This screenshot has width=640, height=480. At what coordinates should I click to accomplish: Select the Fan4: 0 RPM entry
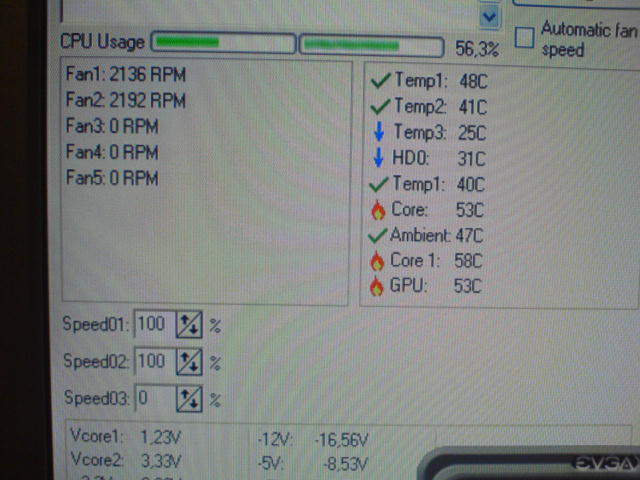click(112, 152)
